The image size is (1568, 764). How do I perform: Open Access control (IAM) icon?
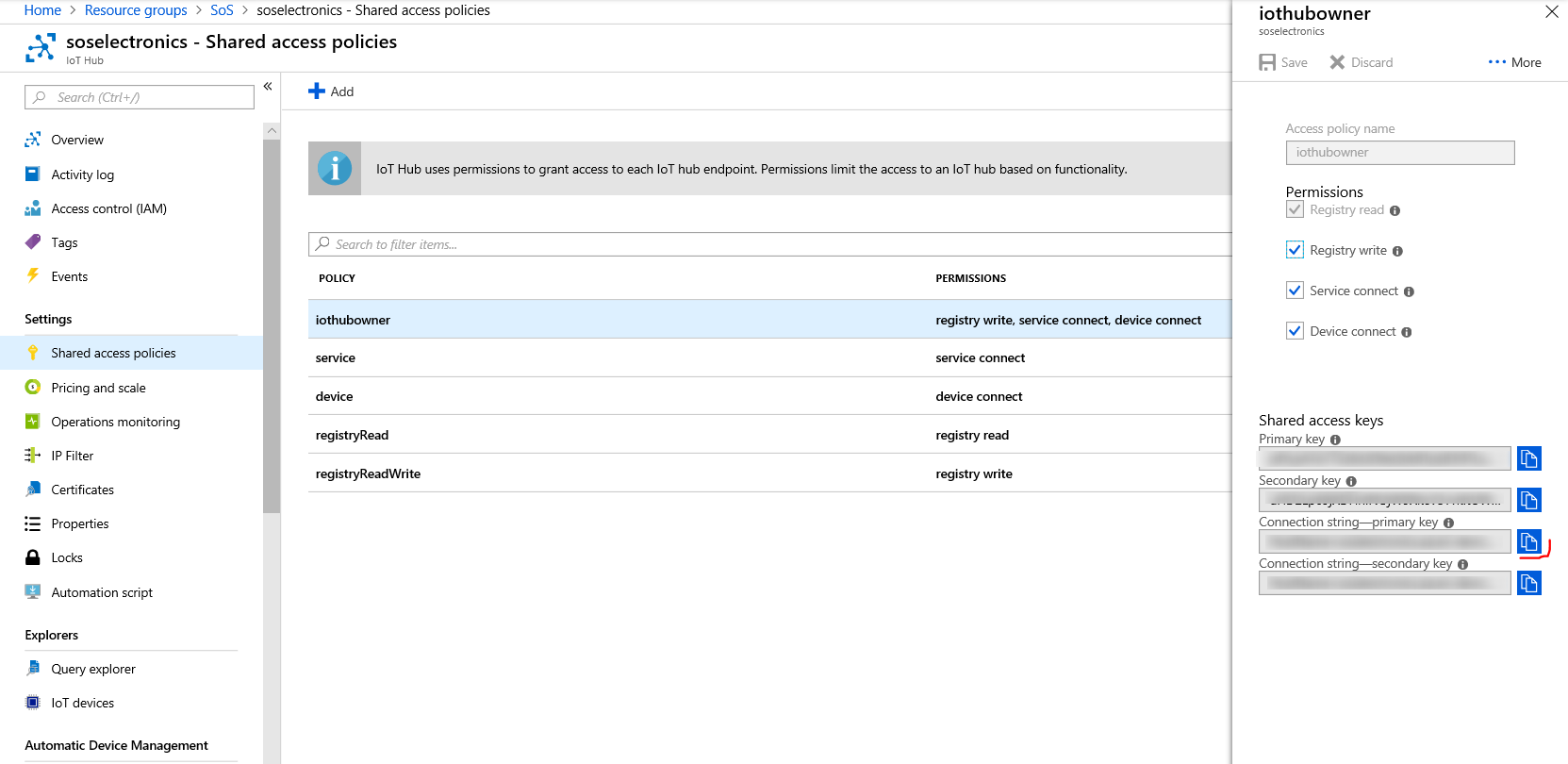(33, 208)
